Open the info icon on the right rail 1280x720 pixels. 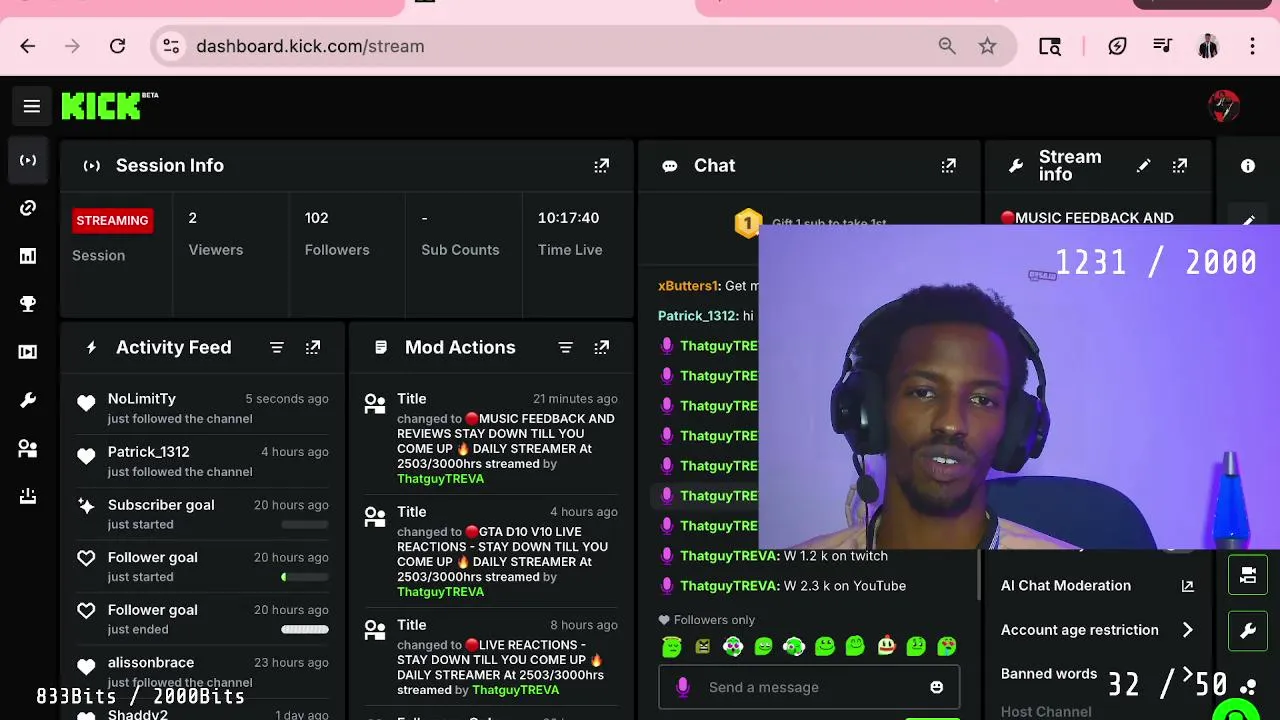pyautogui.click(x=1248, y=166)
